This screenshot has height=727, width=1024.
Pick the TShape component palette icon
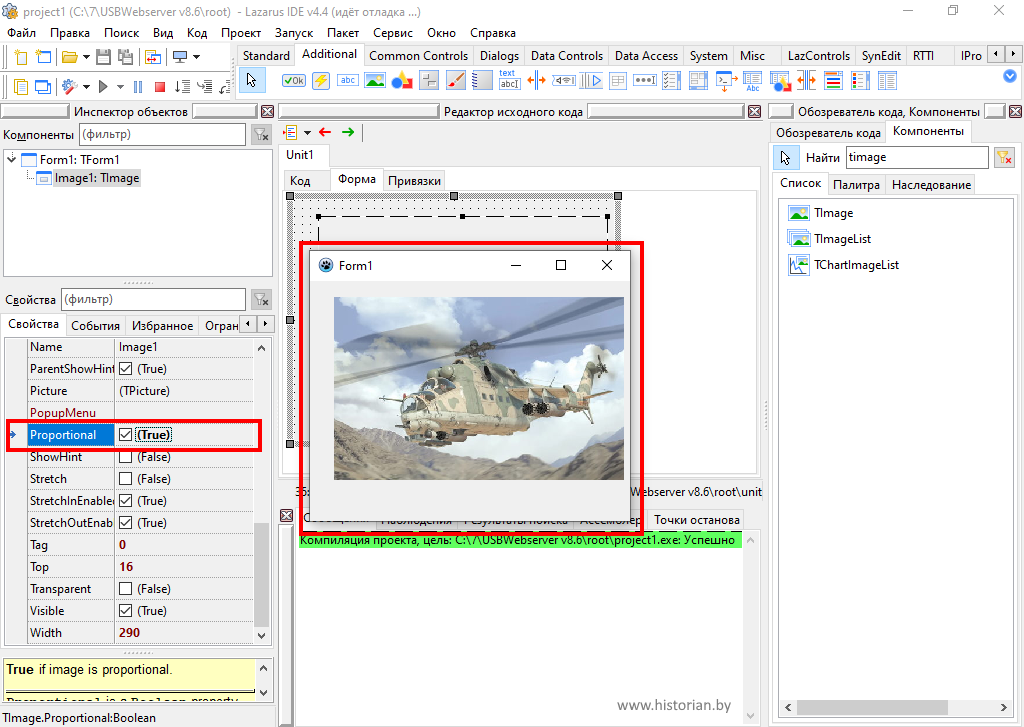(402, 81)
